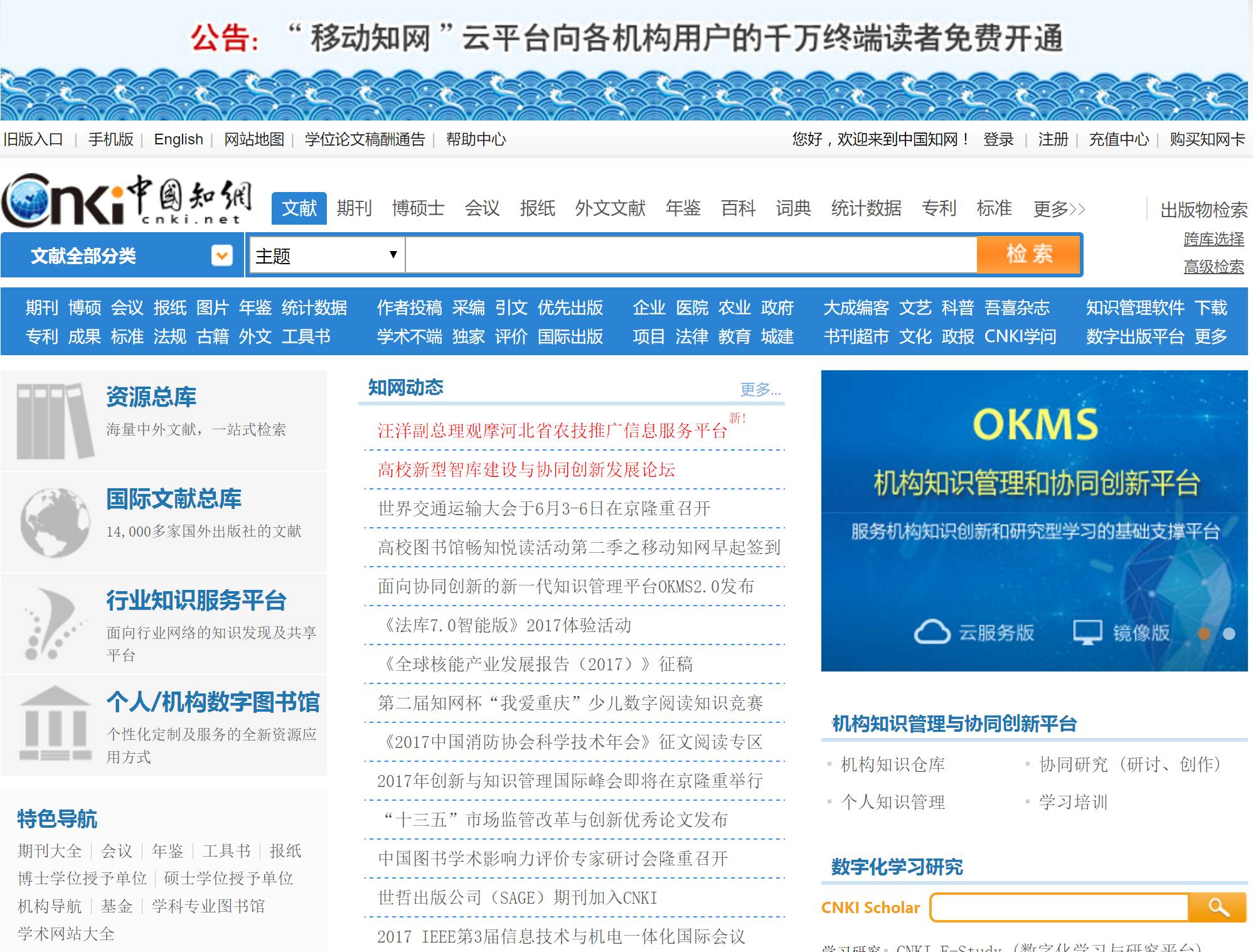Screen dimensions: 1253x952
Task: Open news 《法库7.0智能版》2017体验活动
Action: tap(505, 625)
